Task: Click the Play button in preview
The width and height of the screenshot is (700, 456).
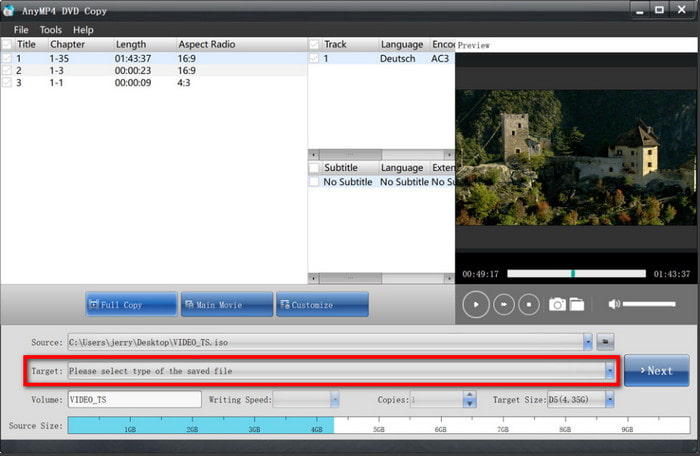Action: coord(475,304)
